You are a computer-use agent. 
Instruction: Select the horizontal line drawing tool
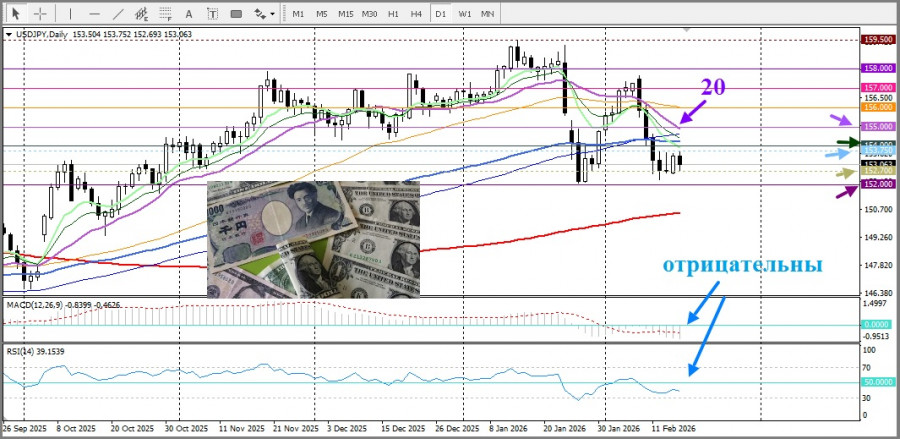pyautogui.click(x=95, y=13)
